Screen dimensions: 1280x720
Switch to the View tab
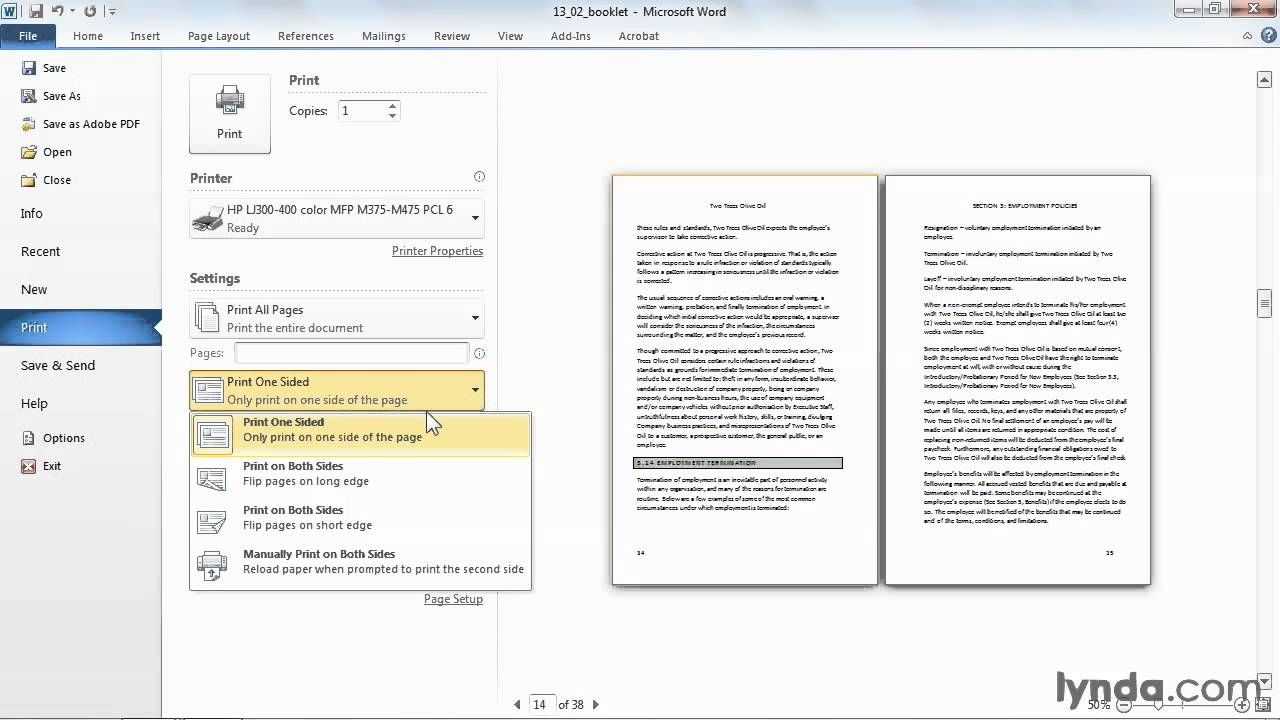tap(510, 36)
